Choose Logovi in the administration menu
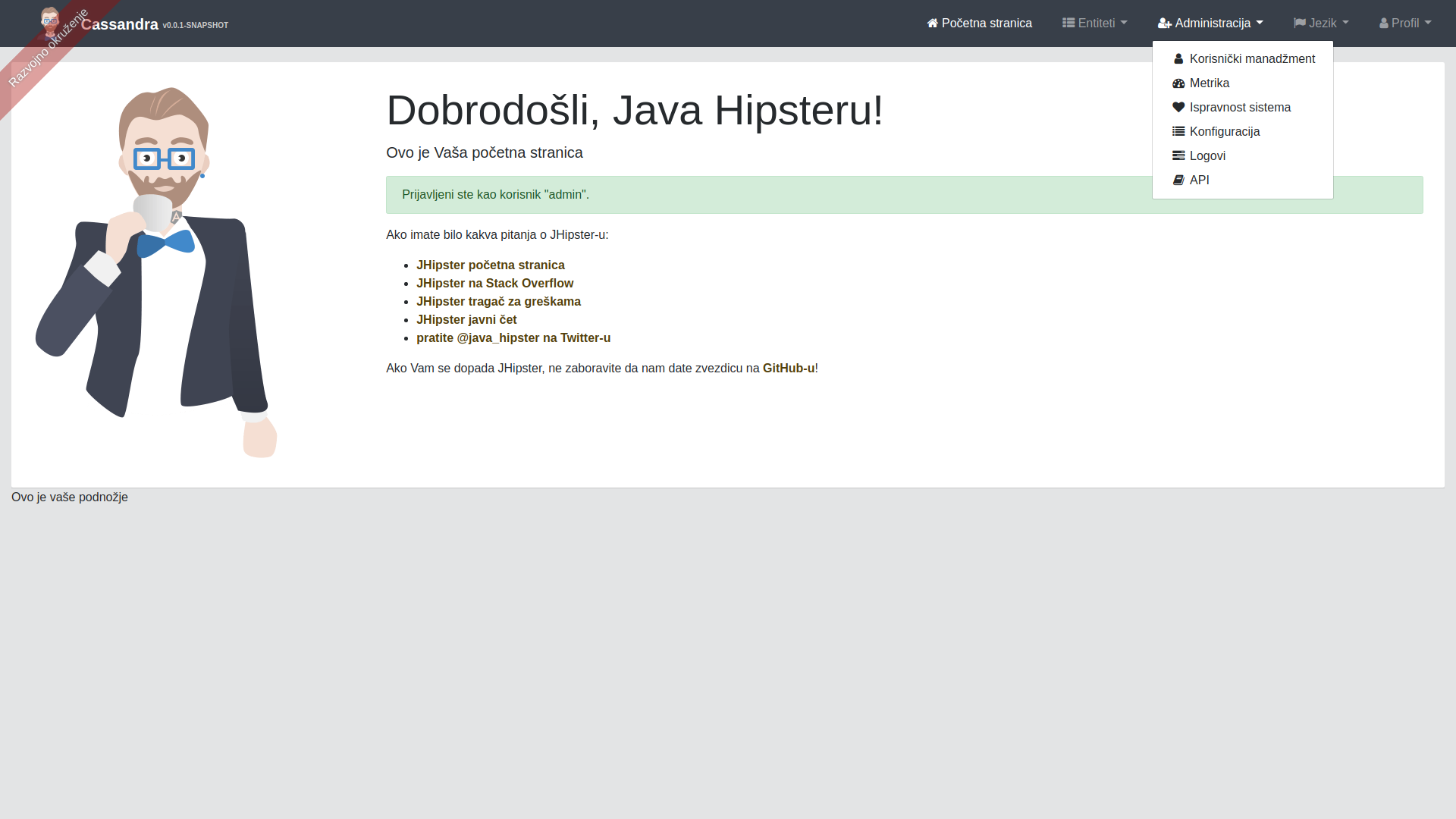Viewport: 1456px width, 819px height. point(1207,156)
